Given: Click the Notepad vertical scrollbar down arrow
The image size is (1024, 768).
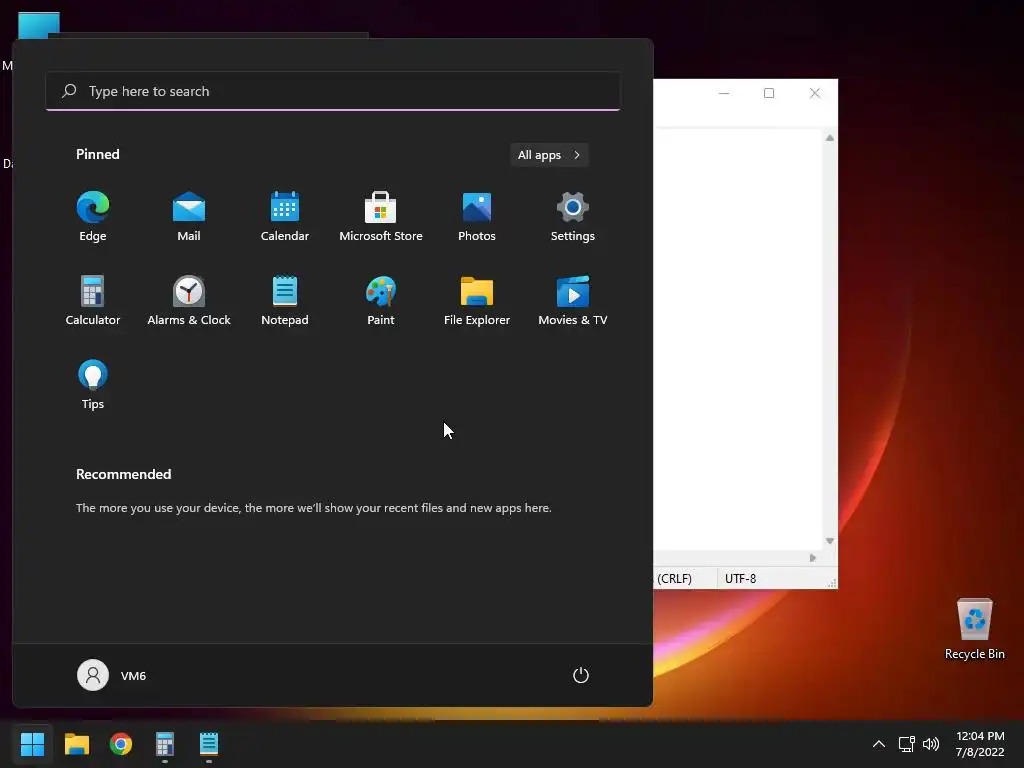Looking at the screenshot, I should tap(829, 541).
